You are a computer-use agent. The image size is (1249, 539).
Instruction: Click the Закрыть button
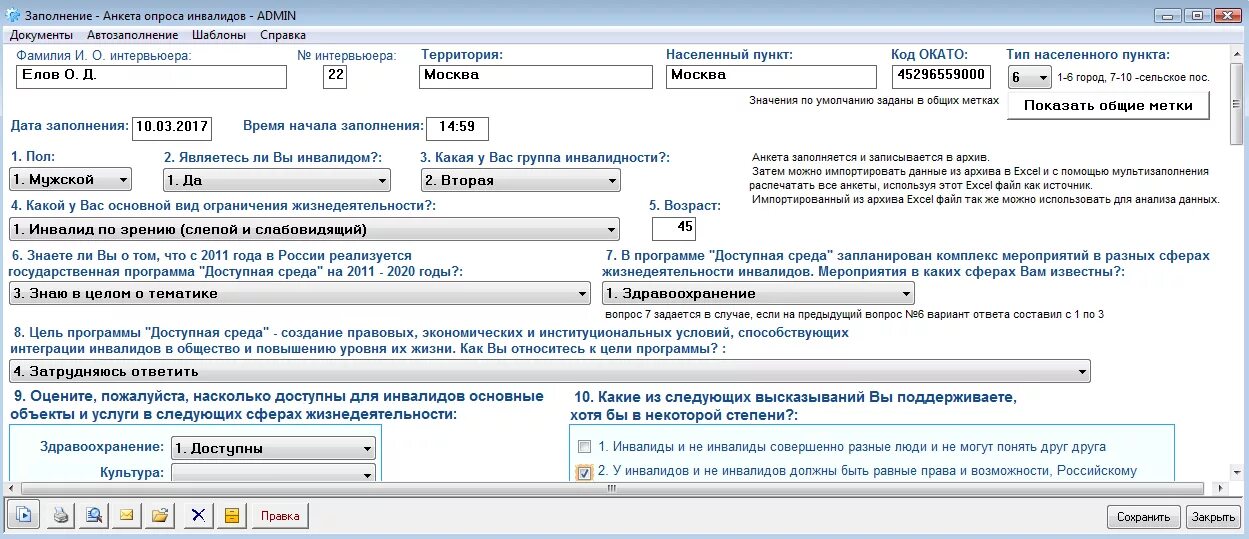[x=1213, y=517]
